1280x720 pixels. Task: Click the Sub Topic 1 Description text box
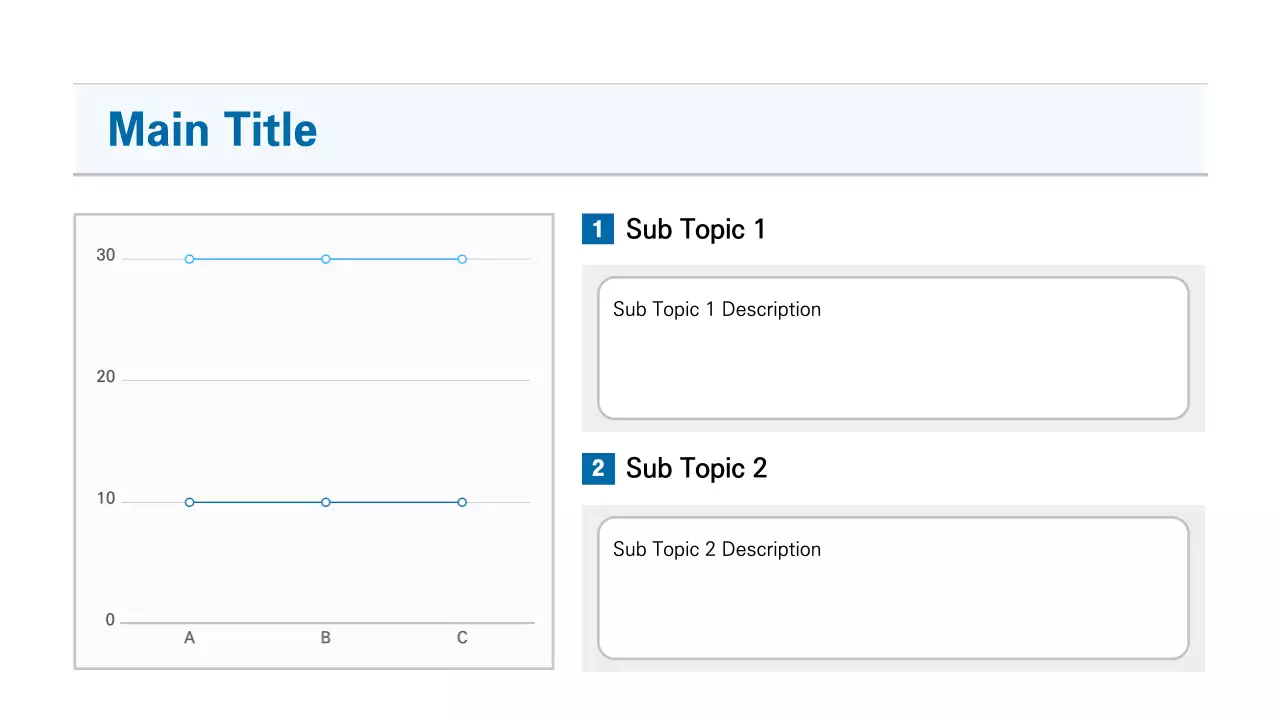point(893,348)
